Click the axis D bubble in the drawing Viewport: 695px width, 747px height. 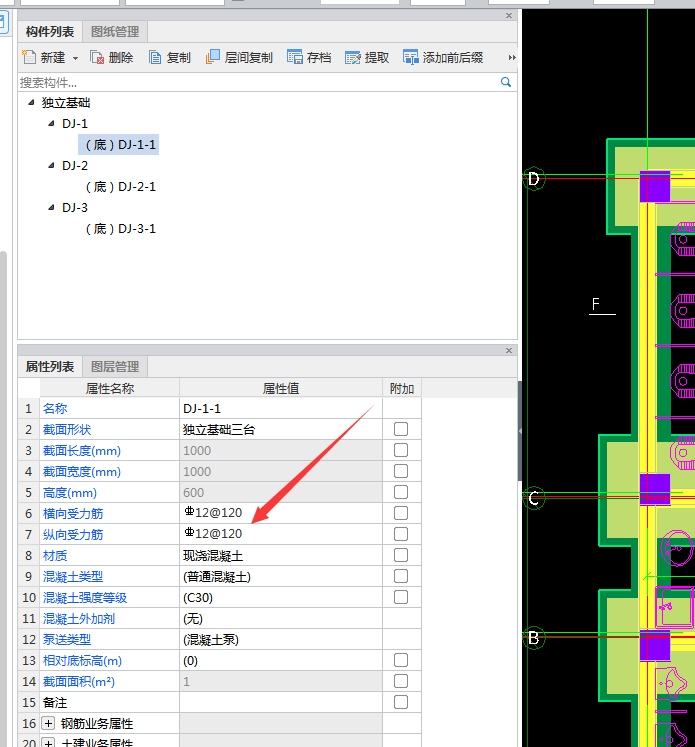(534, 179)
